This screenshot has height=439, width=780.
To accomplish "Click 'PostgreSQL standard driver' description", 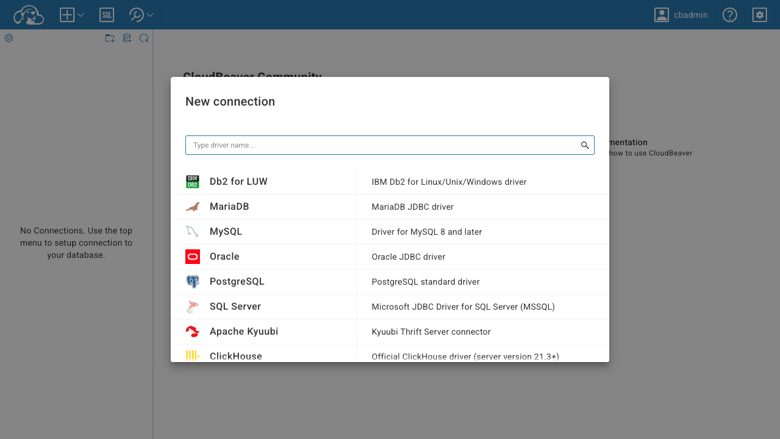I will click(425, 281).
